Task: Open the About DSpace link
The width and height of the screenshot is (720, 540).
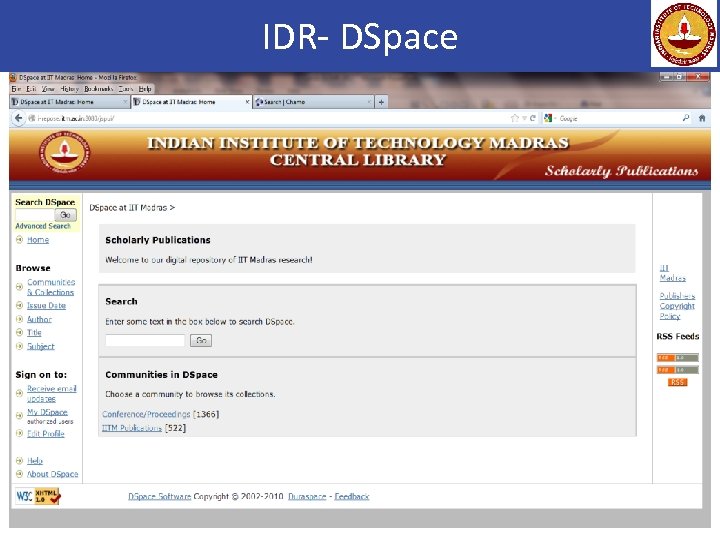Action: point(52,474)
